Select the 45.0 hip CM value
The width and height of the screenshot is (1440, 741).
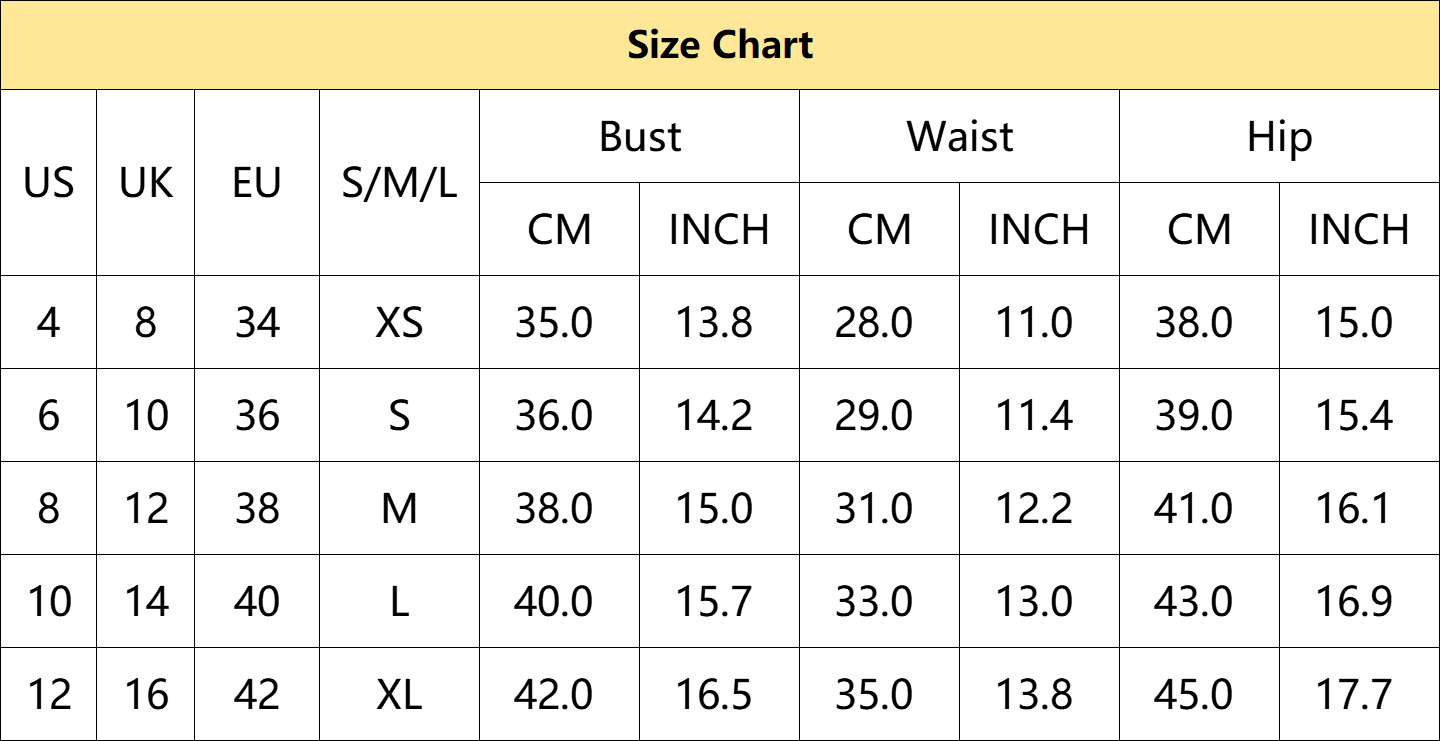point(1194,695)
